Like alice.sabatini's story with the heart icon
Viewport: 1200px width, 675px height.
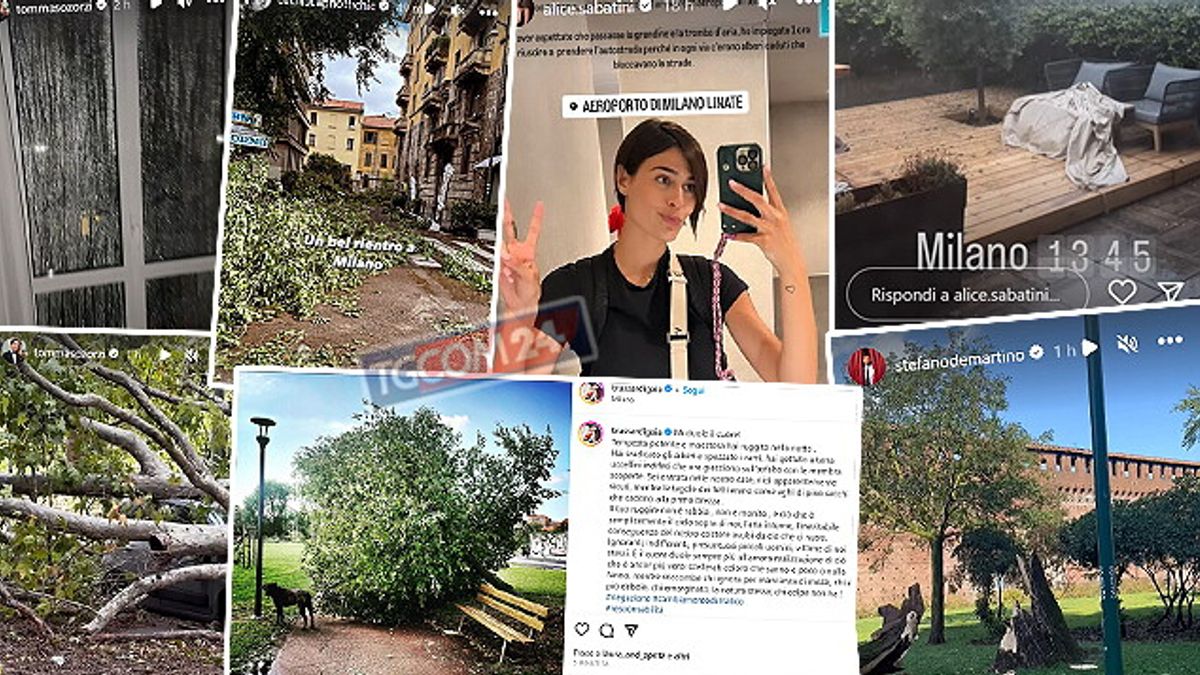click(x=1122, y=291)
